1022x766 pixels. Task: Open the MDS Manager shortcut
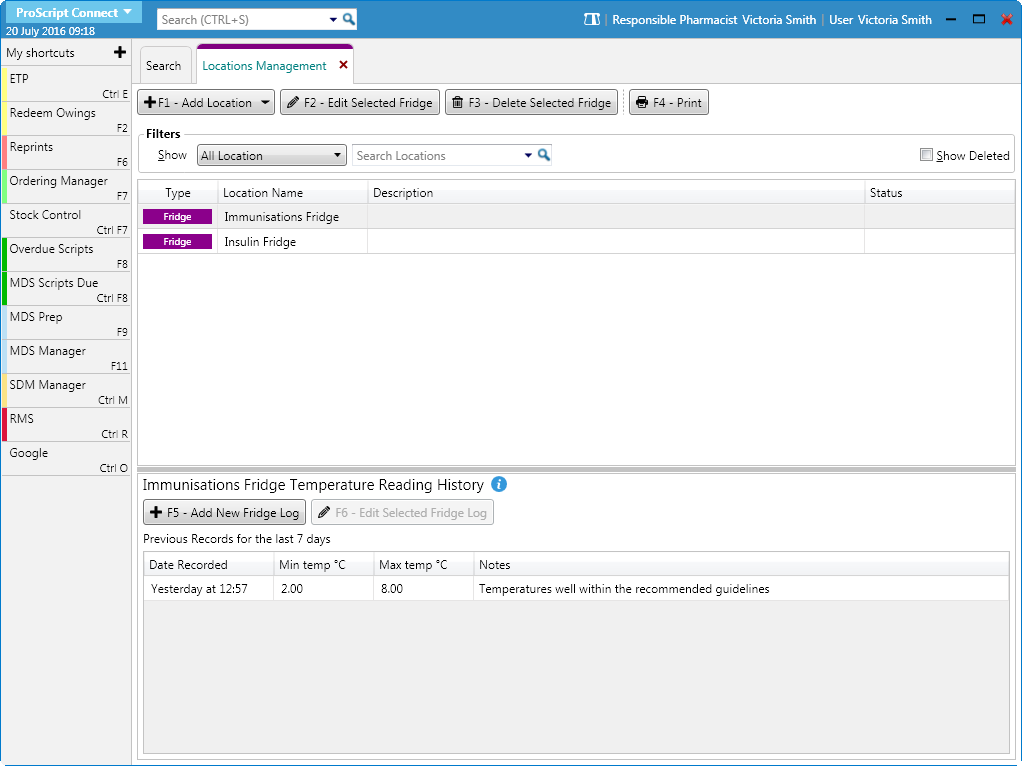click(66, 357)
